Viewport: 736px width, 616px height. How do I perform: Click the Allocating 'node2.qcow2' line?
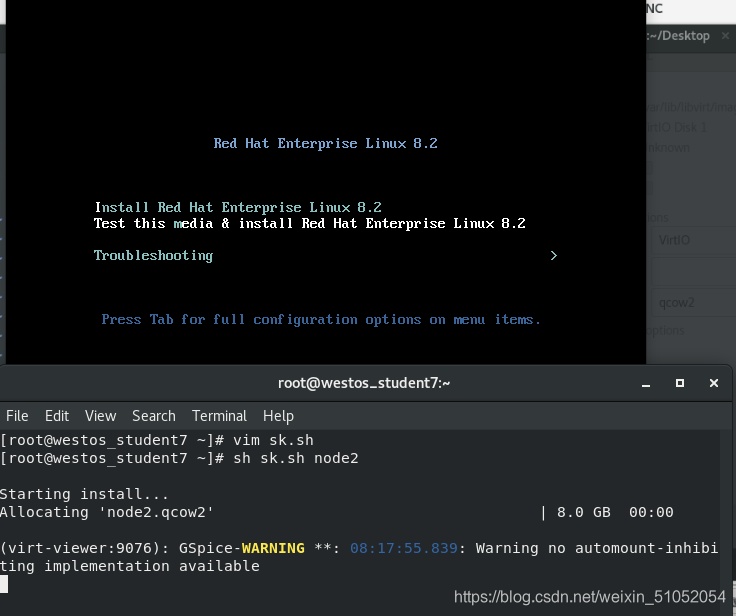[107, 512]
